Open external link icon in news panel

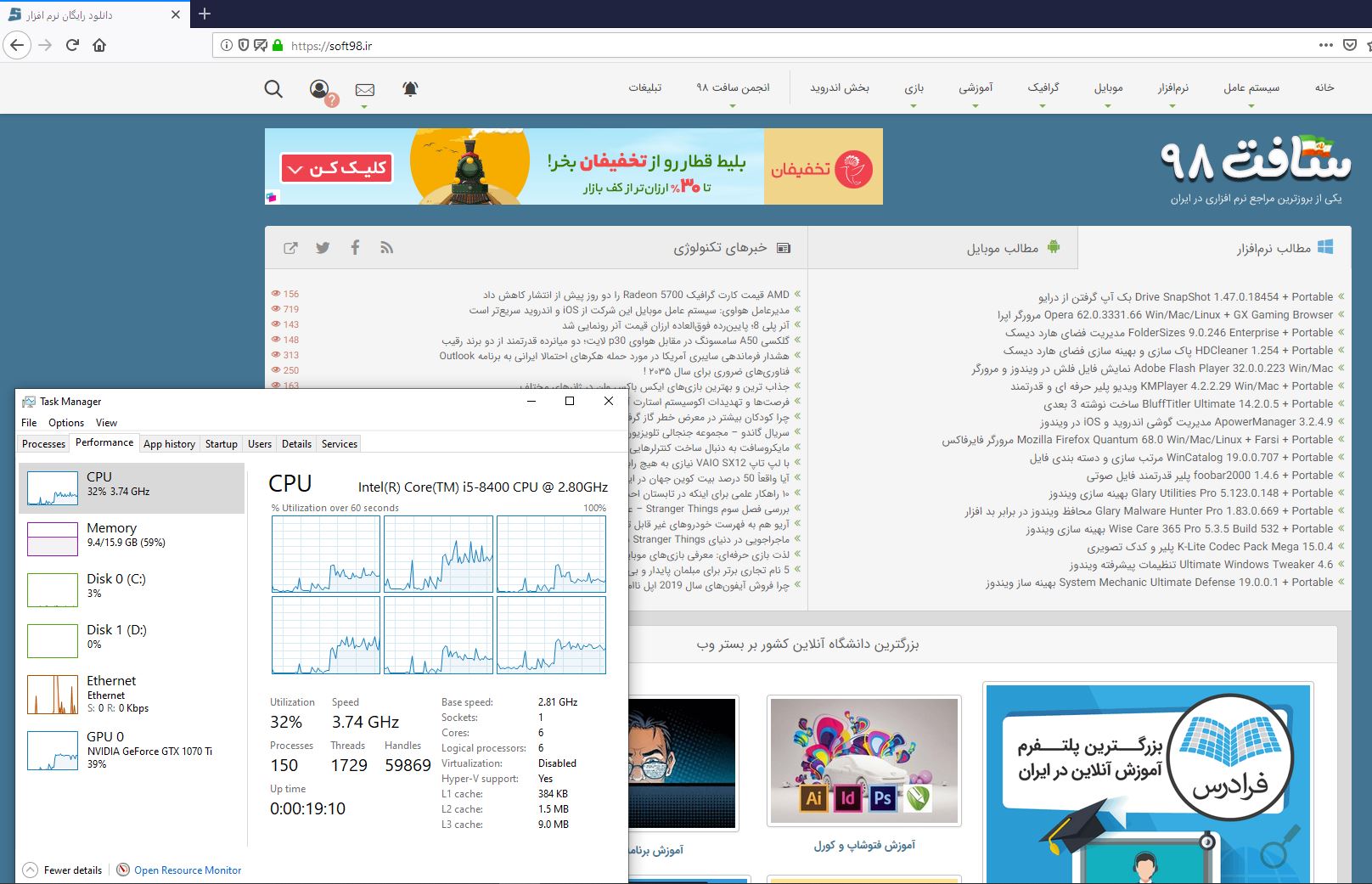(x=290, y=248)
